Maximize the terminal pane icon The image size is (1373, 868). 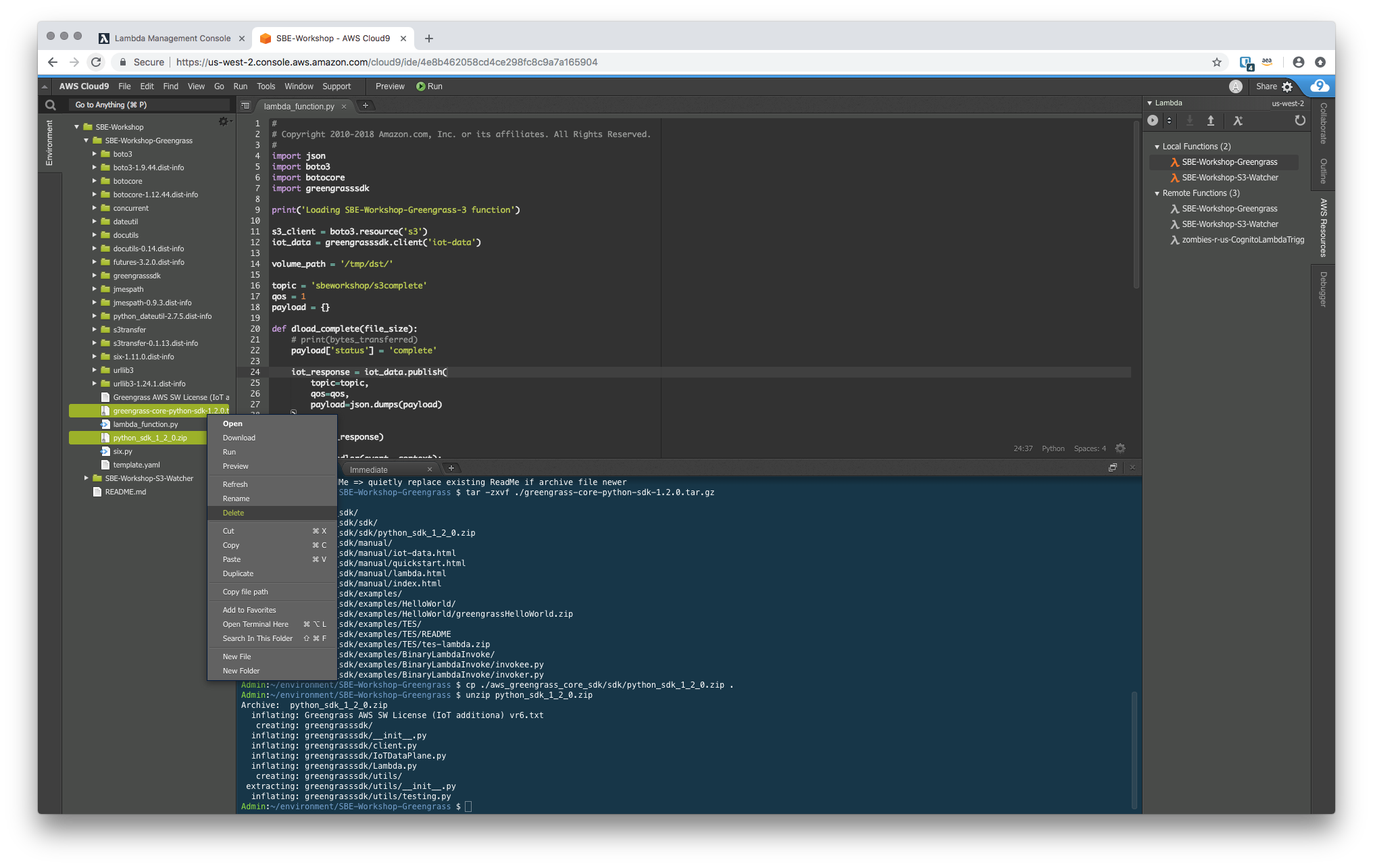1113,467
